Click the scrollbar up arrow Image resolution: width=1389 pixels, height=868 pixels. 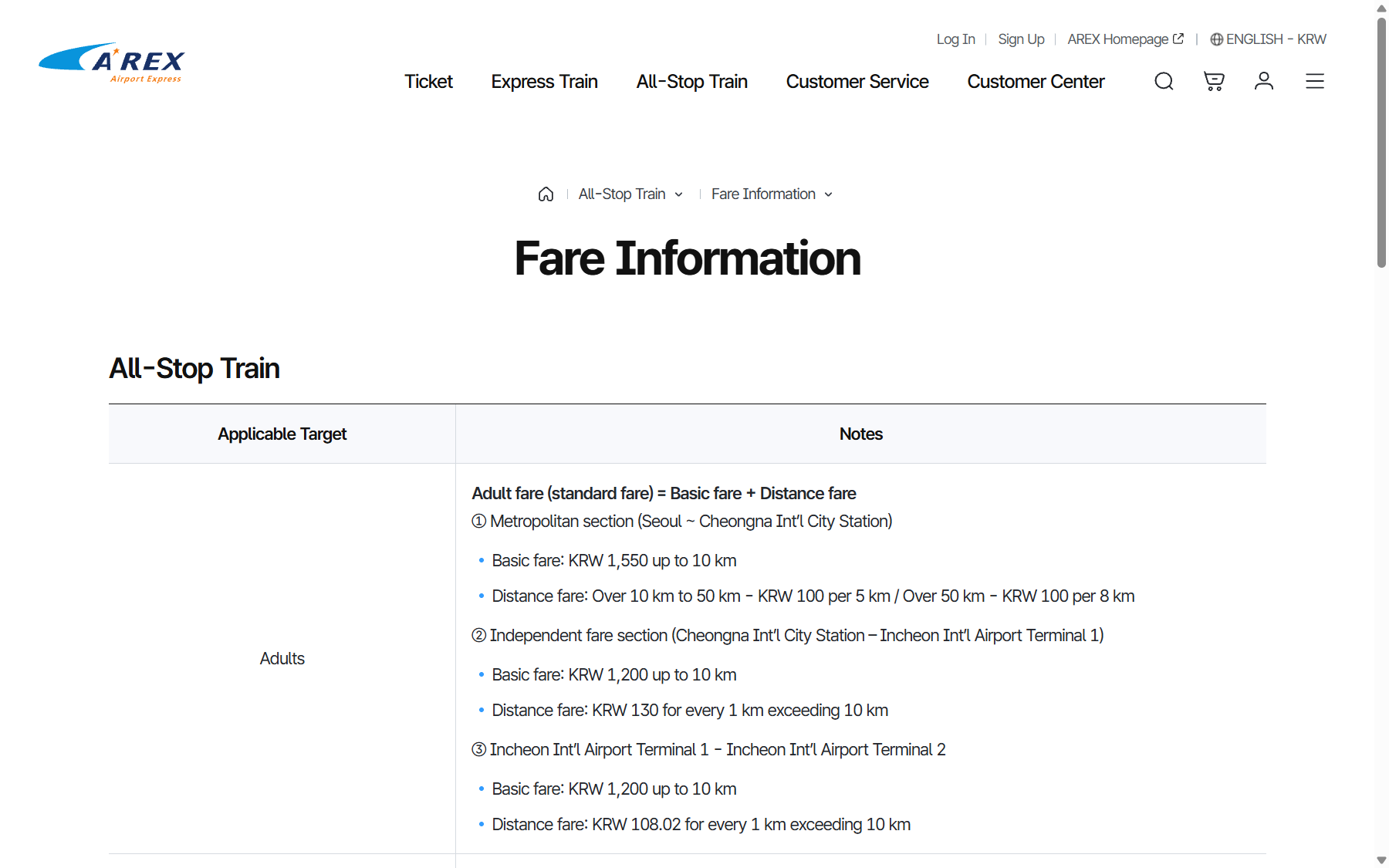[1381, 8]
